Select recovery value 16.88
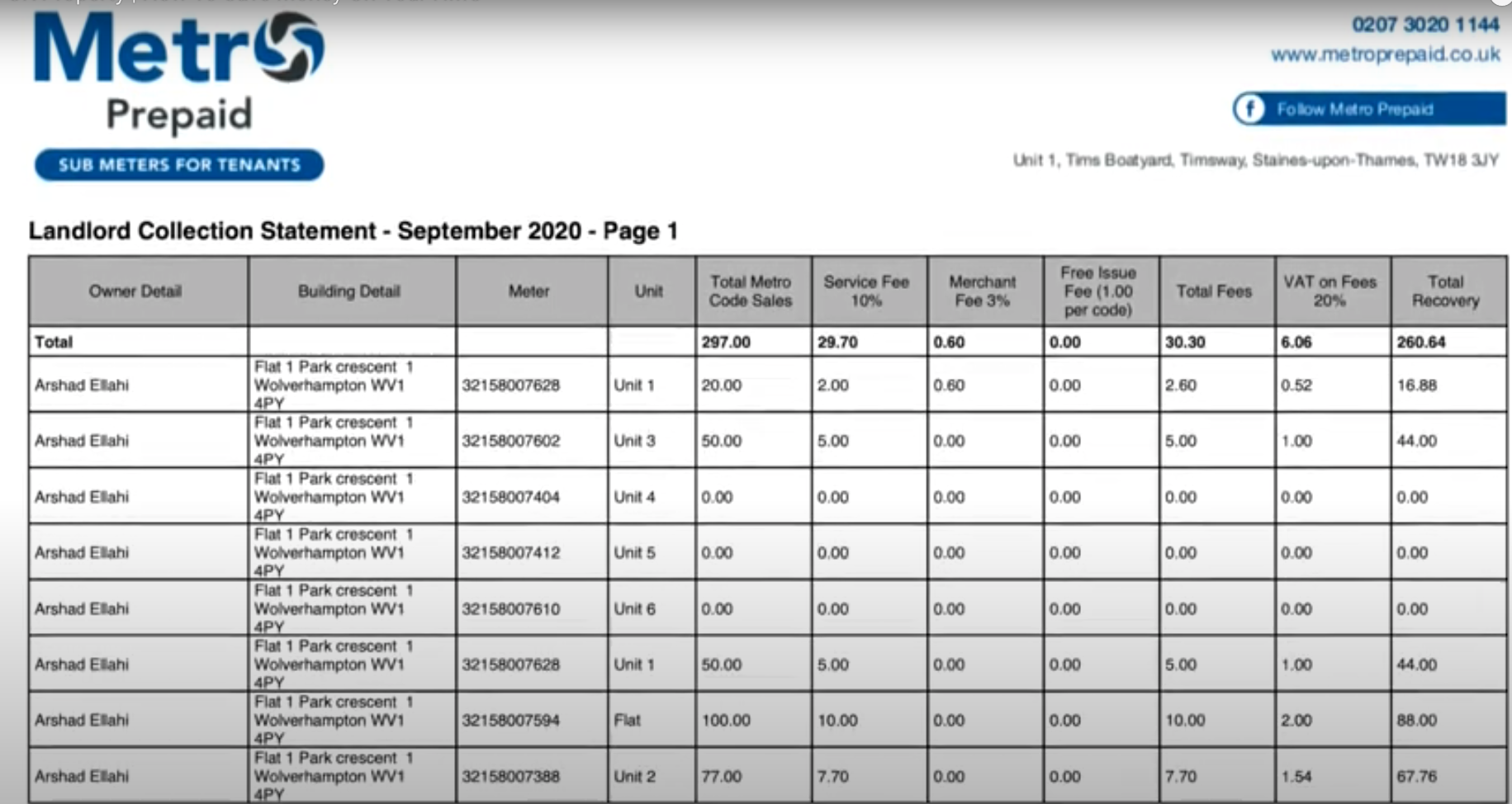 1417,385
